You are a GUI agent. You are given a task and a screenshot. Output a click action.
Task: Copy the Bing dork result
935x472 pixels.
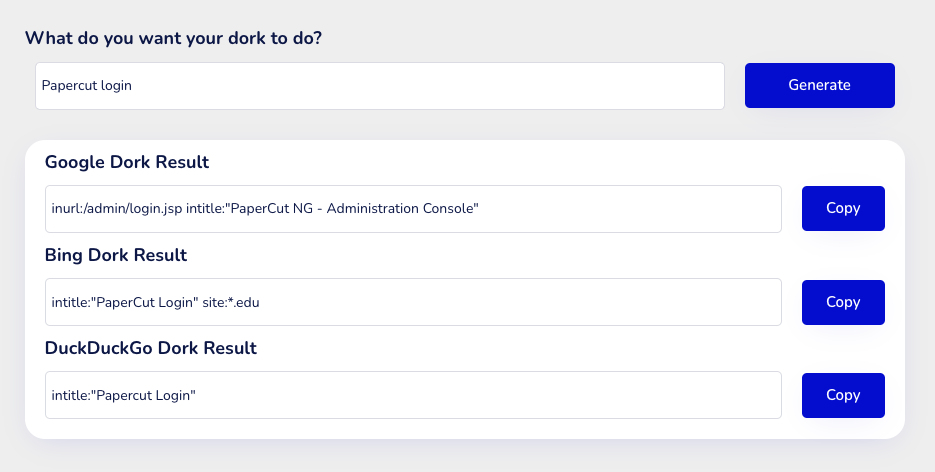tap(843, 302)
